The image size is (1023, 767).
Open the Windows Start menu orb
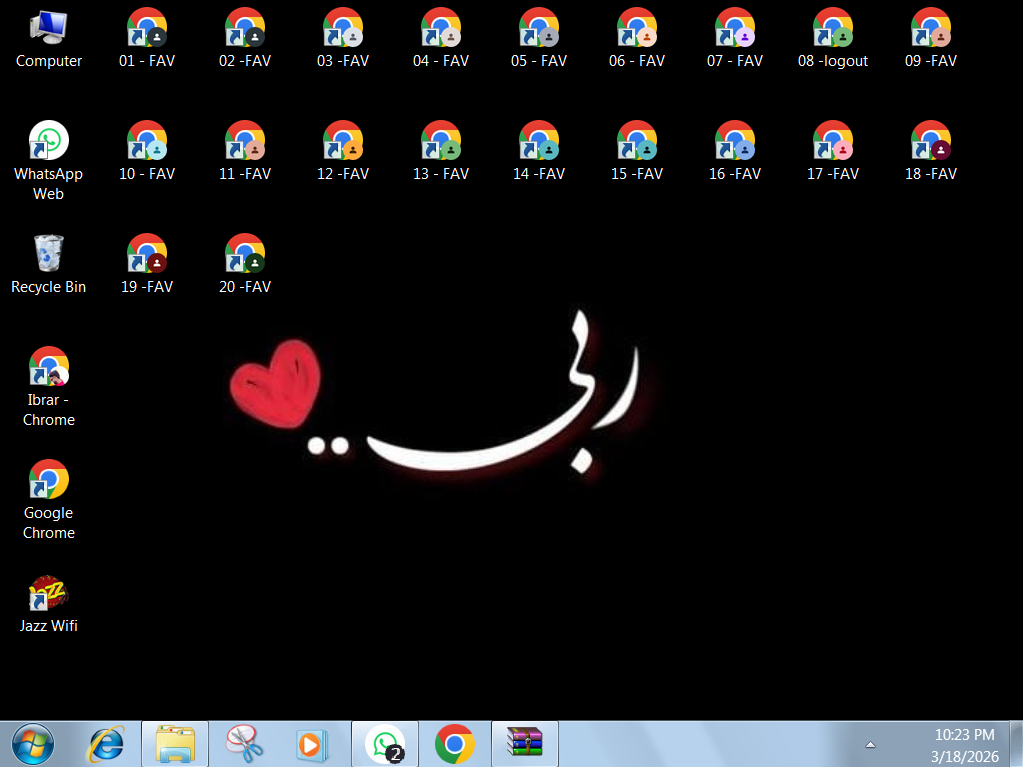(x=33, y=744)
